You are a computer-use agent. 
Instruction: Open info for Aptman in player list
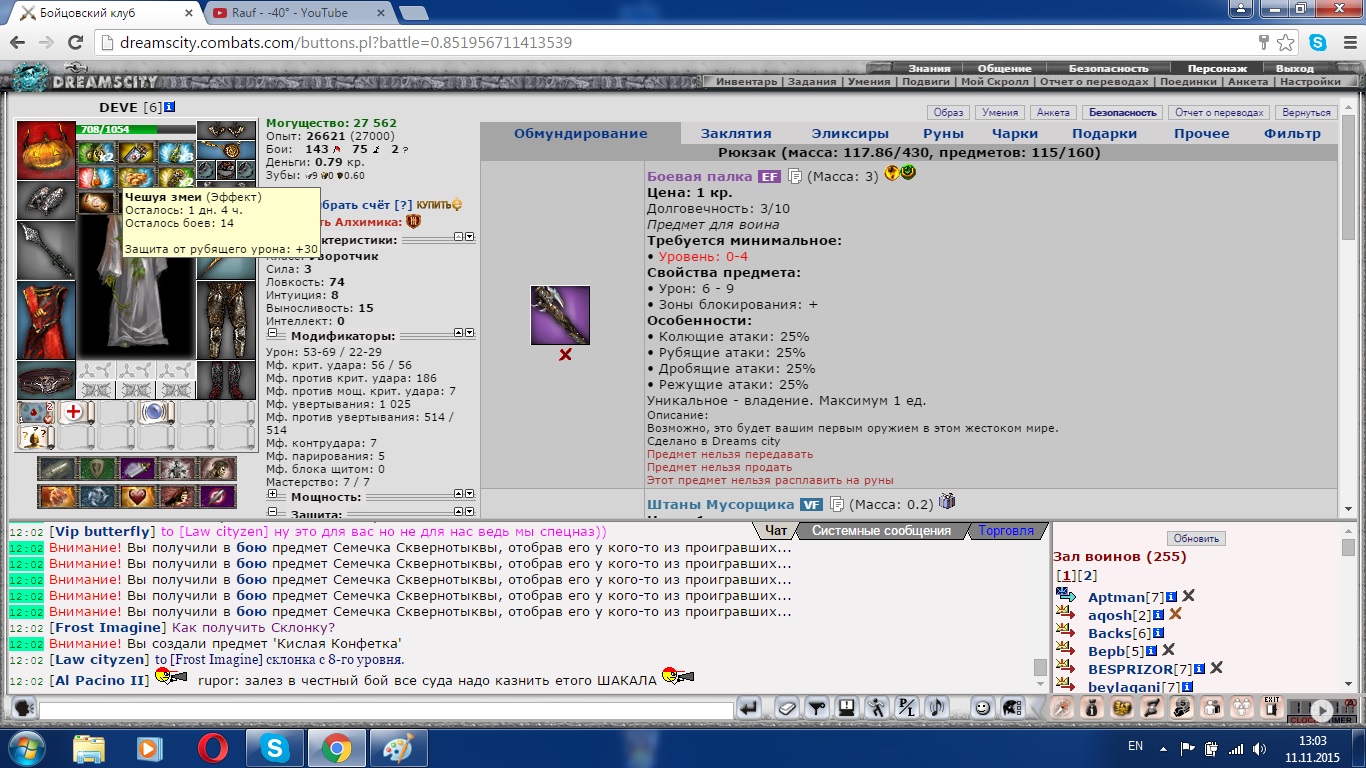pyautogui.click(x=1171, y=597)
